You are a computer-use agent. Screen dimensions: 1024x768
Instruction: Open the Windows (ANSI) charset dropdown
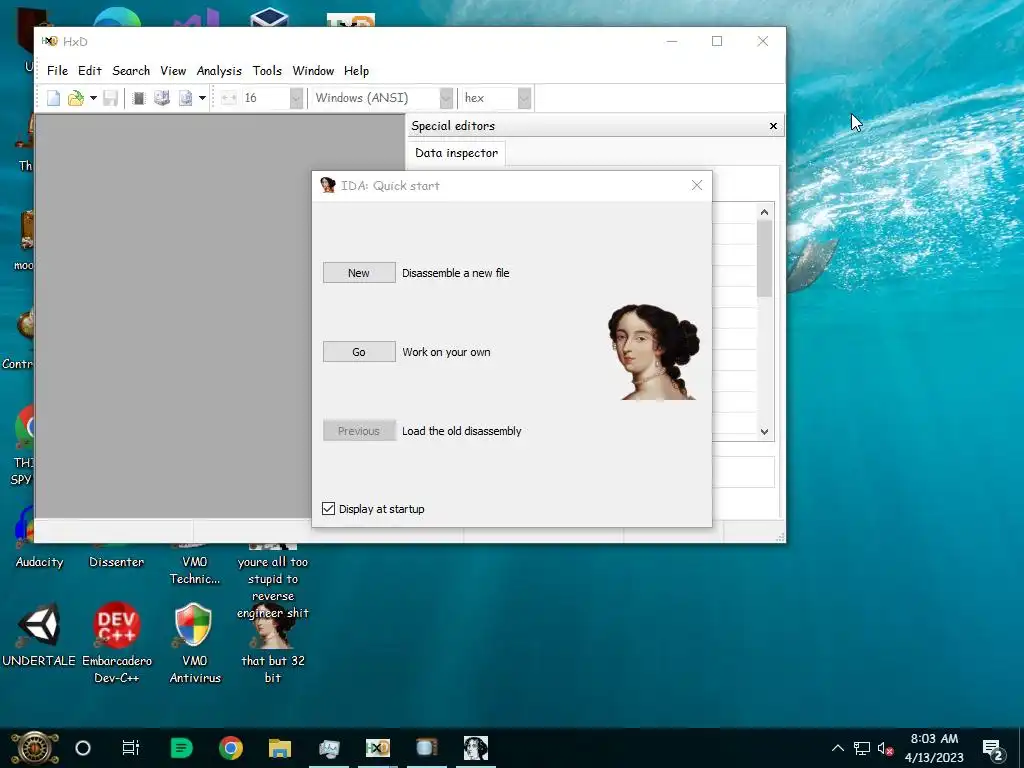(446, 98)
